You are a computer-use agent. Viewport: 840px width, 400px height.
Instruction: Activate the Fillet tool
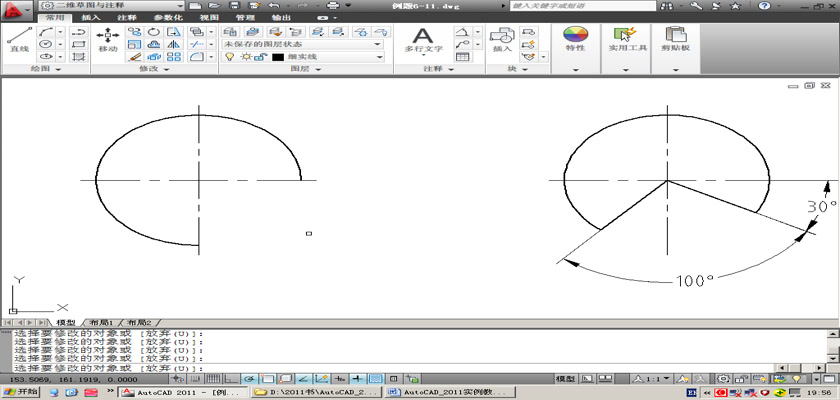[197, 56]
